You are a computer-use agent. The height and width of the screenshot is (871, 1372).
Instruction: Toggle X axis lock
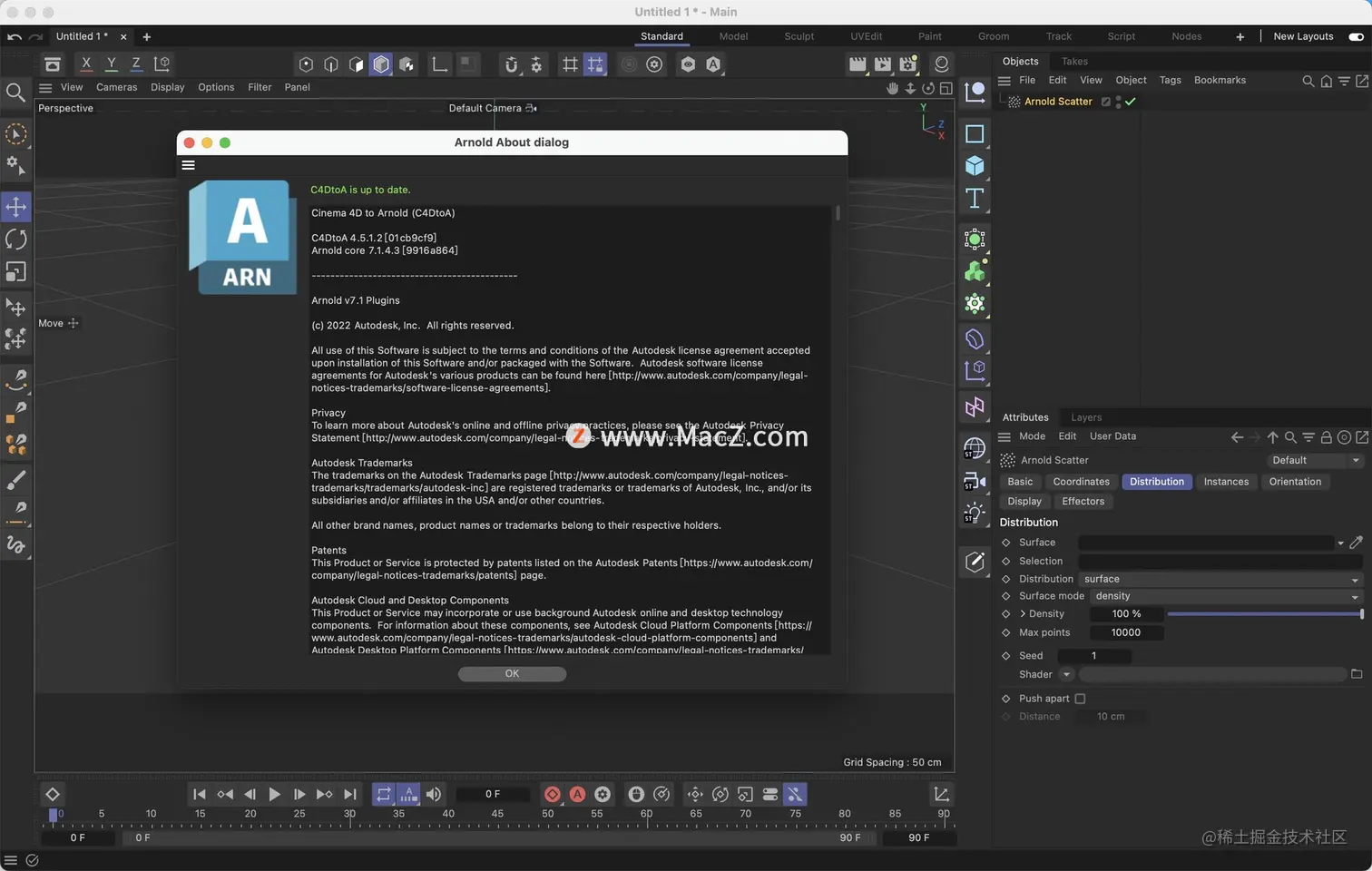pos(86,64)
